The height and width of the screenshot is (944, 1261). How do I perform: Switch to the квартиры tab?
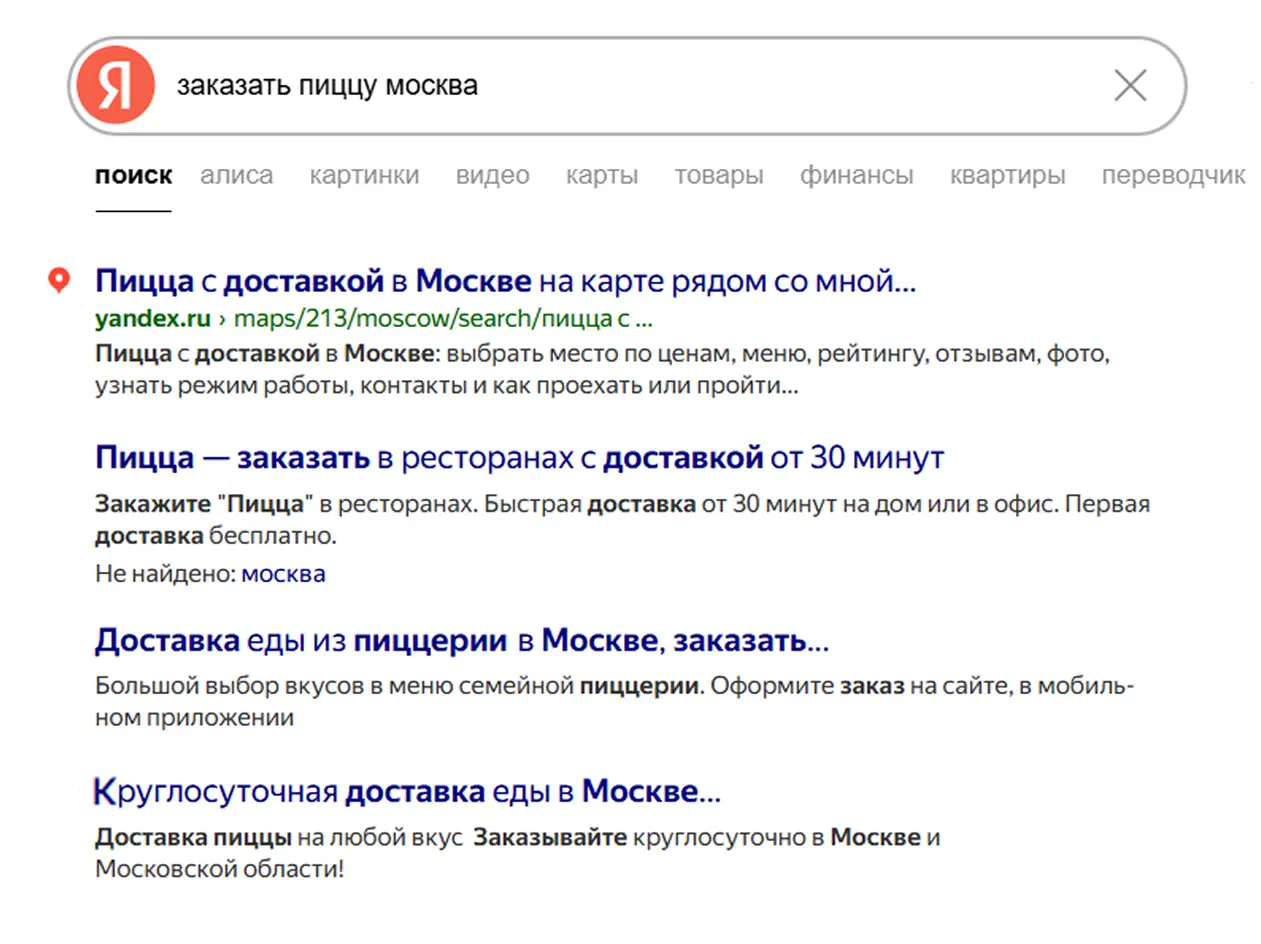coord(1007,176)
